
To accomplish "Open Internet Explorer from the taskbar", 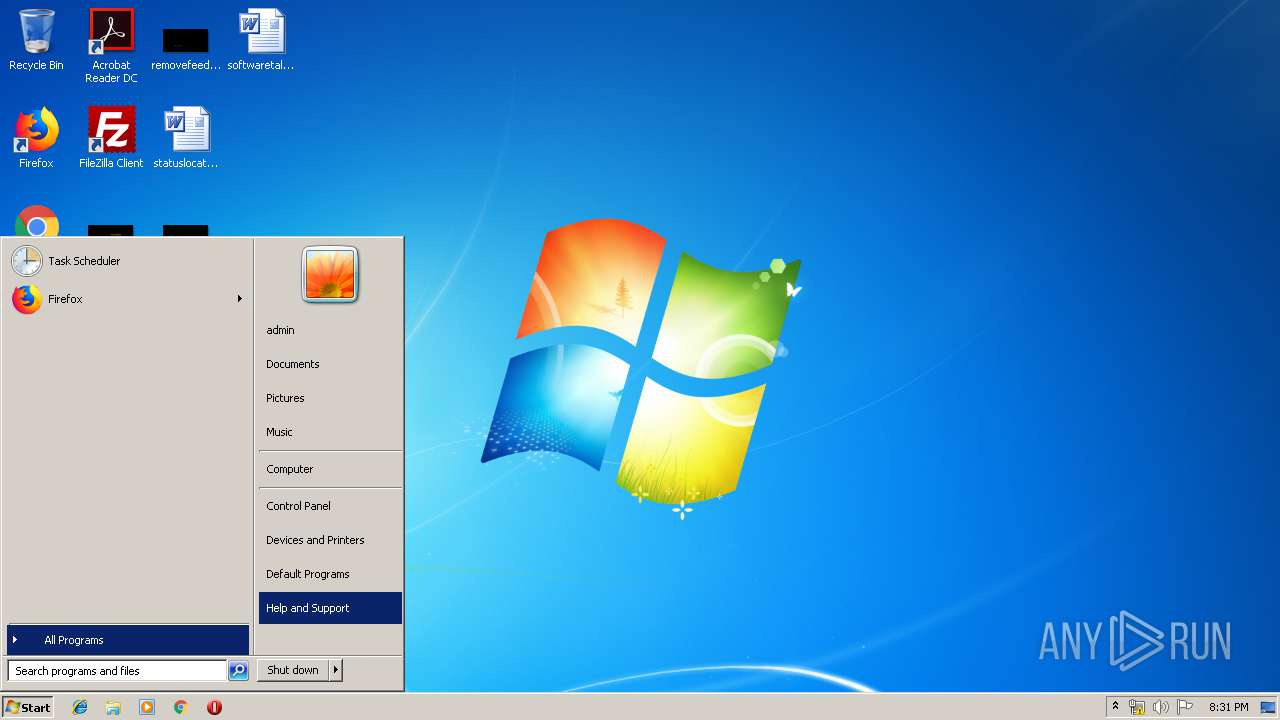I will [x=80, y=707].
